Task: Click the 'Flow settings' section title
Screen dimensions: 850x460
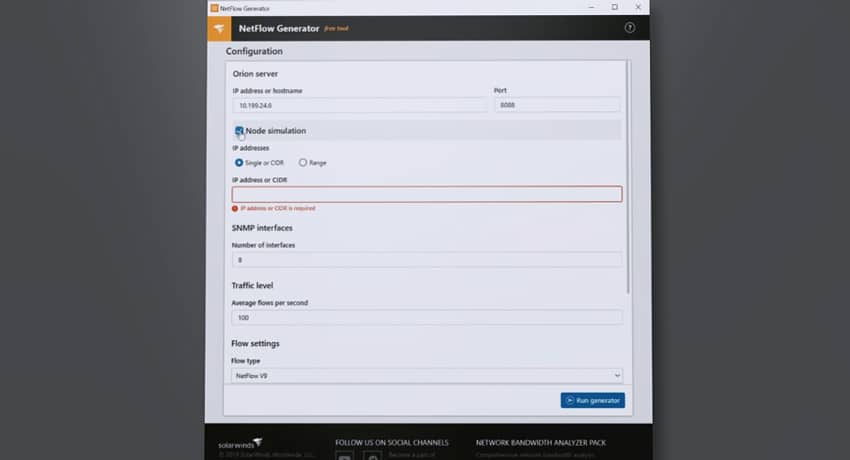Action: [255, 344]
